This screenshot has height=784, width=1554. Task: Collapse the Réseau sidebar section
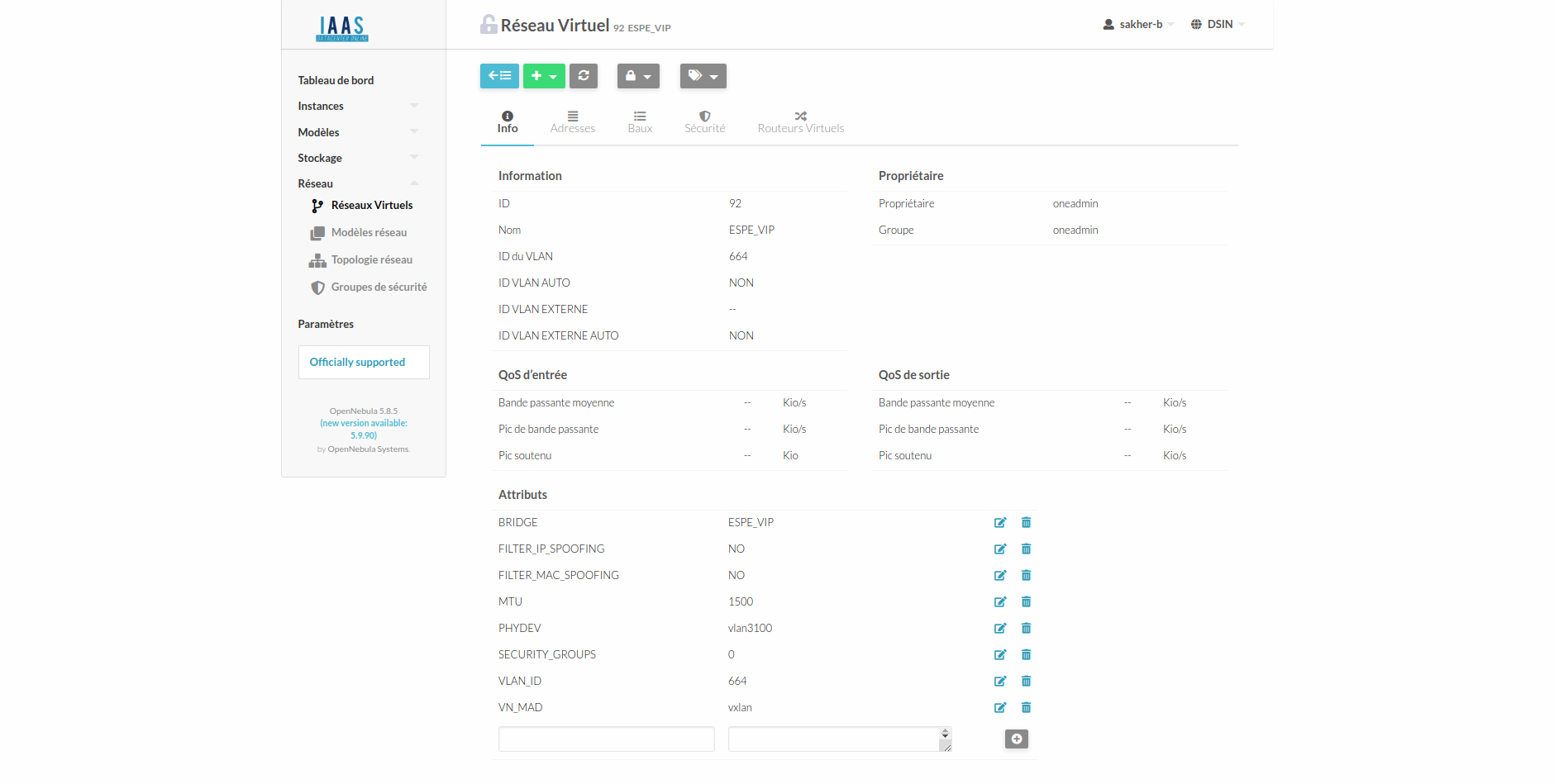point(357,183)
